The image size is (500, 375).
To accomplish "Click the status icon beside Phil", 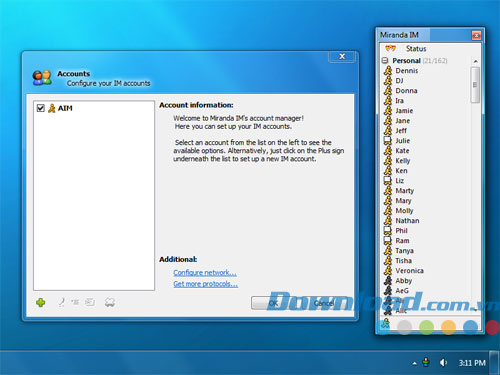I will [x=388, y=231].
